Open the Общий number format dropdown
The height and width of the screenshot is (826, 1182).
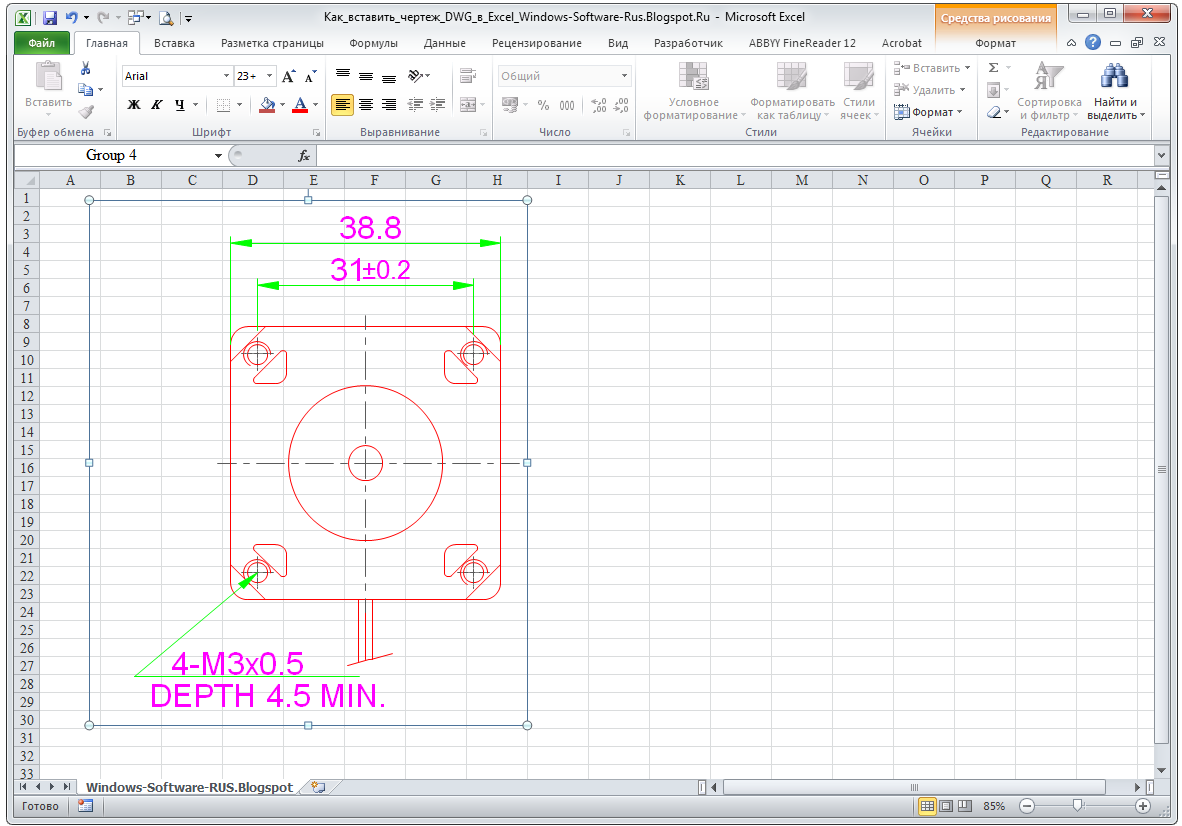[624, 76]
